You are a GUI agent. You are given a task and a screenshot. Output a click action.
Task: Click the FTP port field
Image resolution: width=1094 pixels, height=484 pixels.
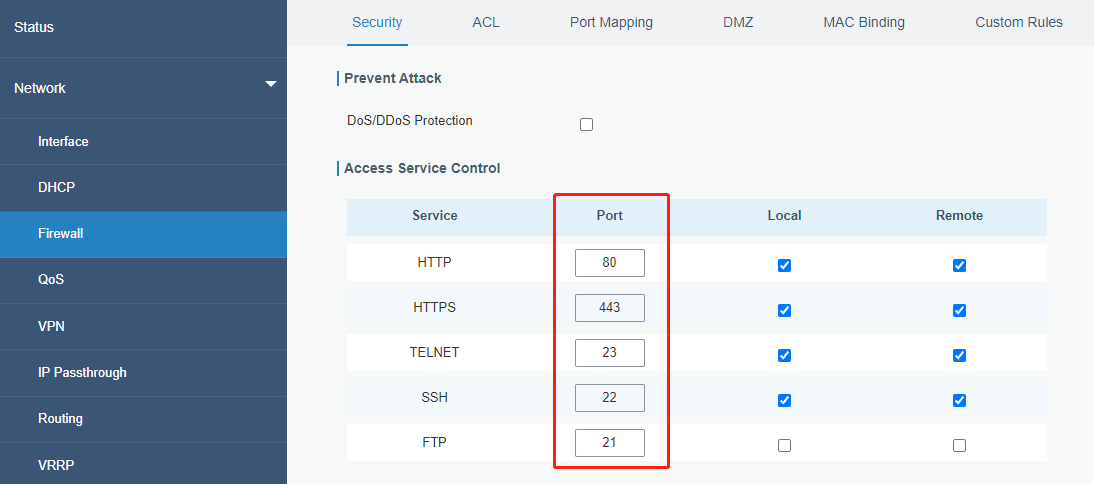pyautogui.click(x=610, y=443)
